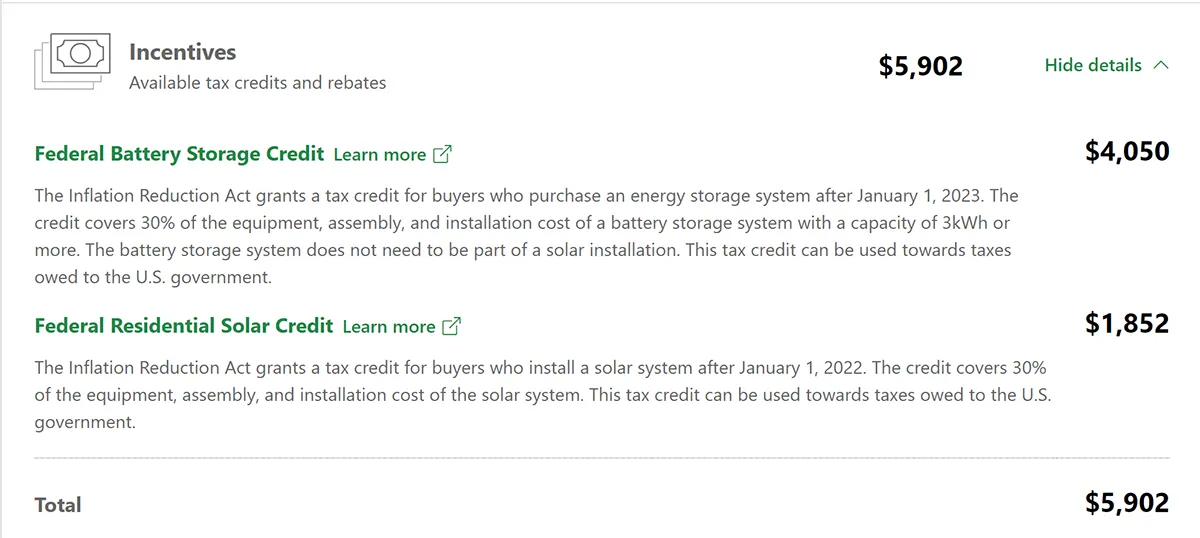Click the Available tax credits and rebates subtitle

(x=257, y=83)
